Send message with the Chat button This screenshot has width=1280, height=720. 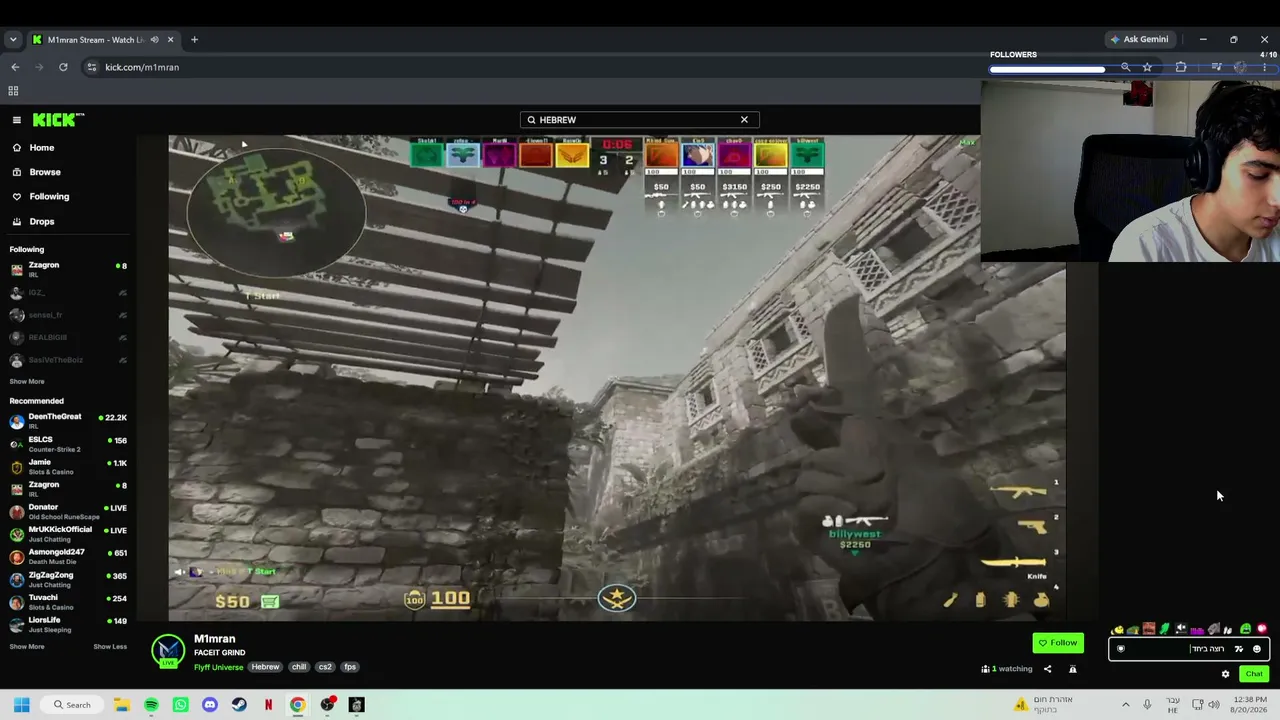(x=1254, y=674)
